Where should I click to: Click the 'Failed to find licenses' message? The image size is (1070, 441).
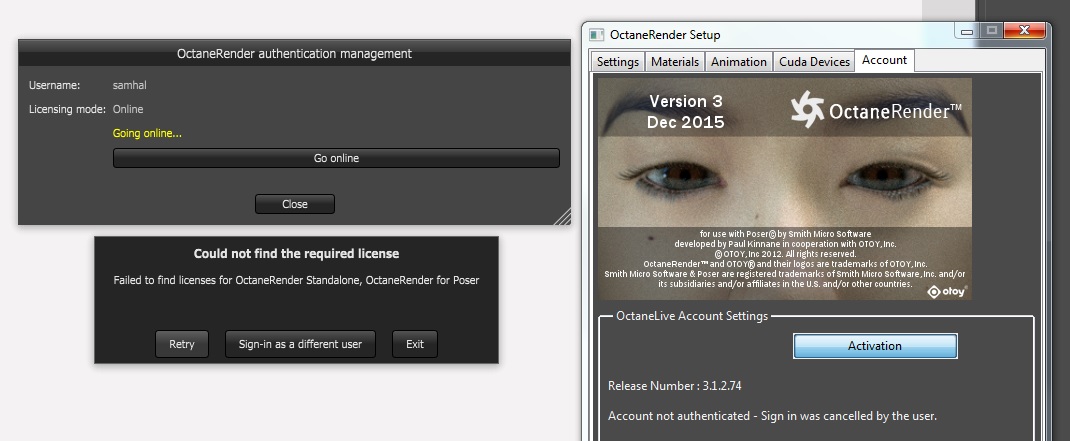(296, 280)
